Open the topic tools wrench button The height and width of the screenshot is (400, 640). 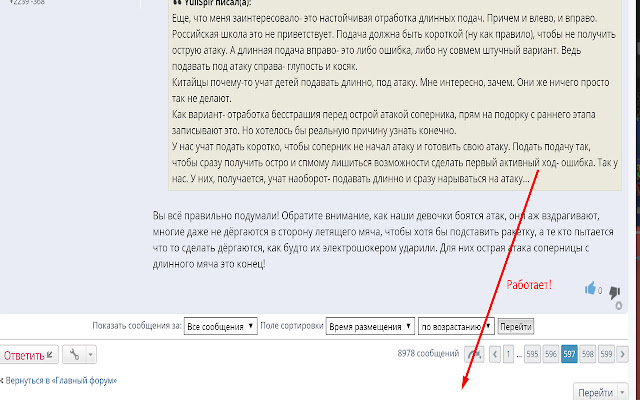[75, 354]
